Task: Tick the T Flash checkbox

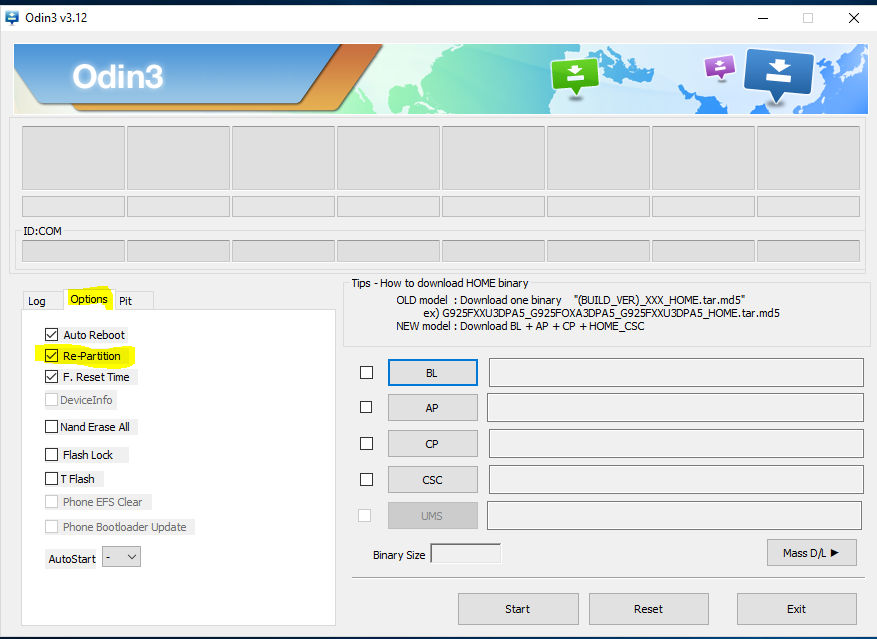Action: (x=52, y=479)
